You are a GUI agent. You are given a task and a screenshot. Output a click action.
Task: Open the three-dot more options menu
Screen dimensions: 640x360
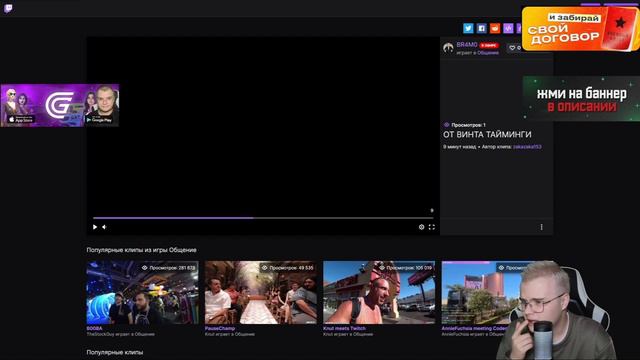pyautogui.click(x=542, y=227)
